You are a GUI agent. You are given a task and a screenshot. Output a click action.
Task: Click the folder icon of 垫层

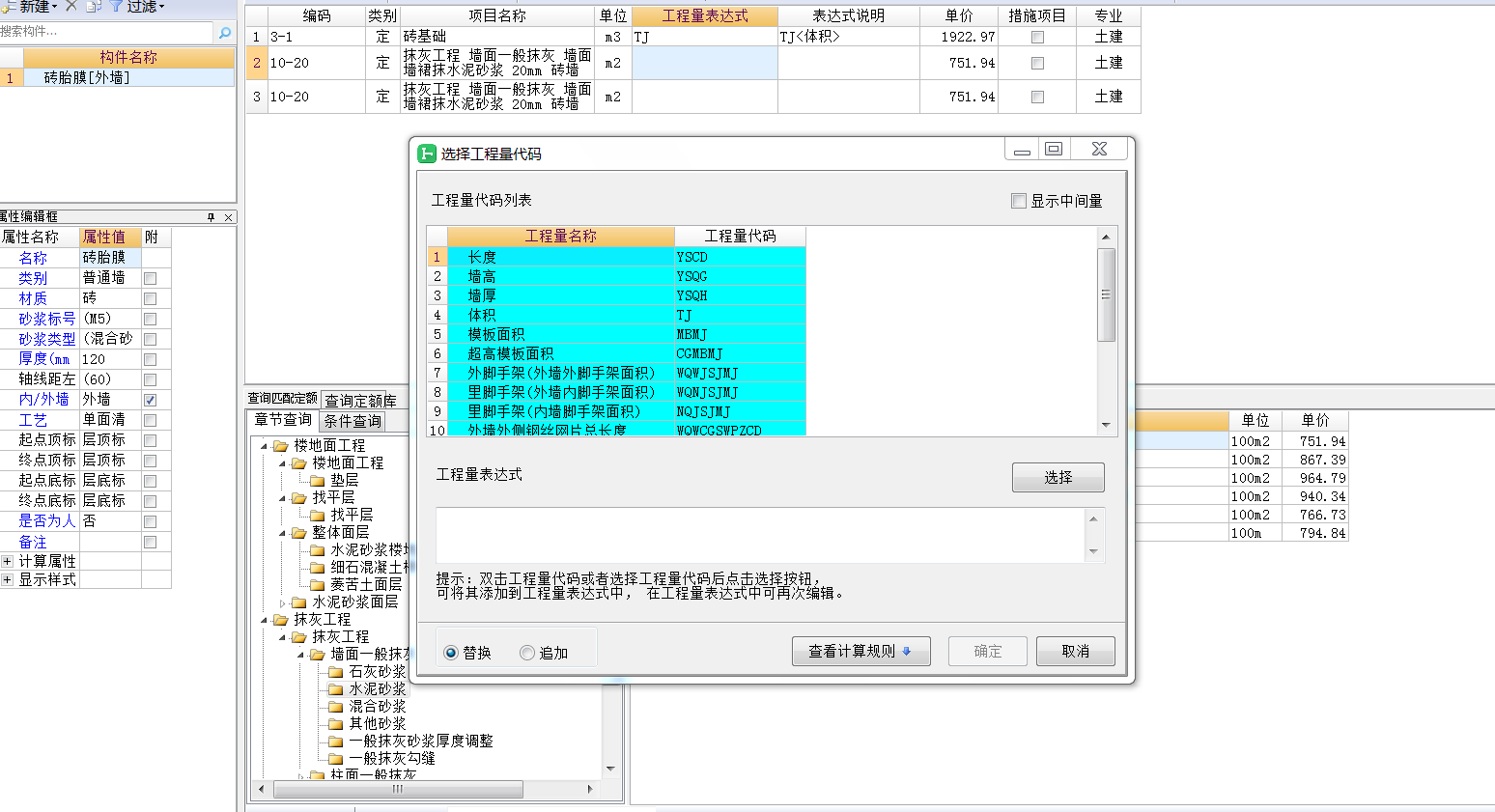click(x=318, y=480)
